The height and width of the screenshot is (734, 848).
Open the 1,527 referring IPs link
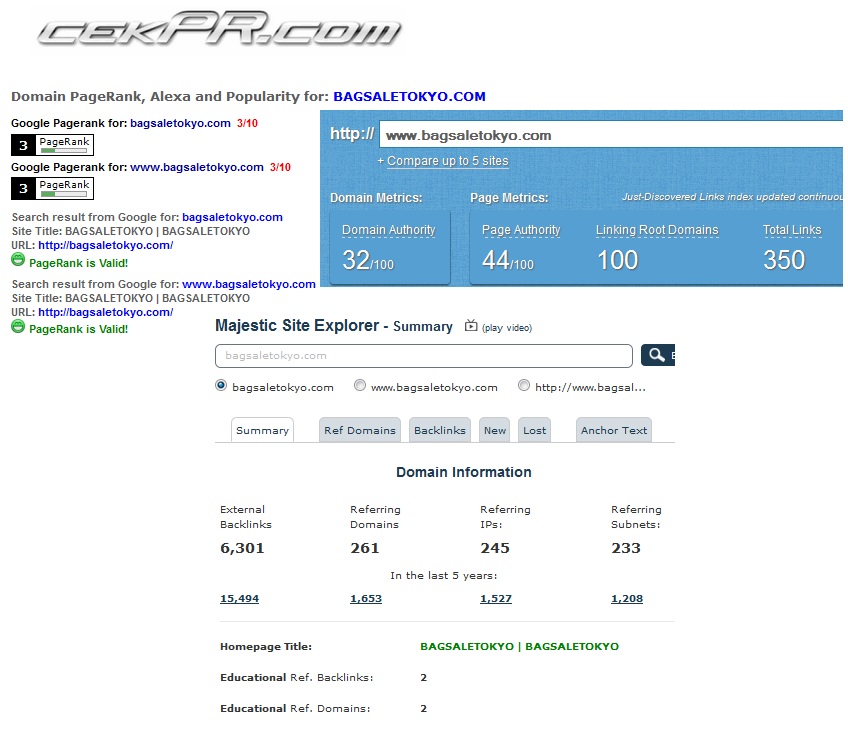click(x=496, y=598)
